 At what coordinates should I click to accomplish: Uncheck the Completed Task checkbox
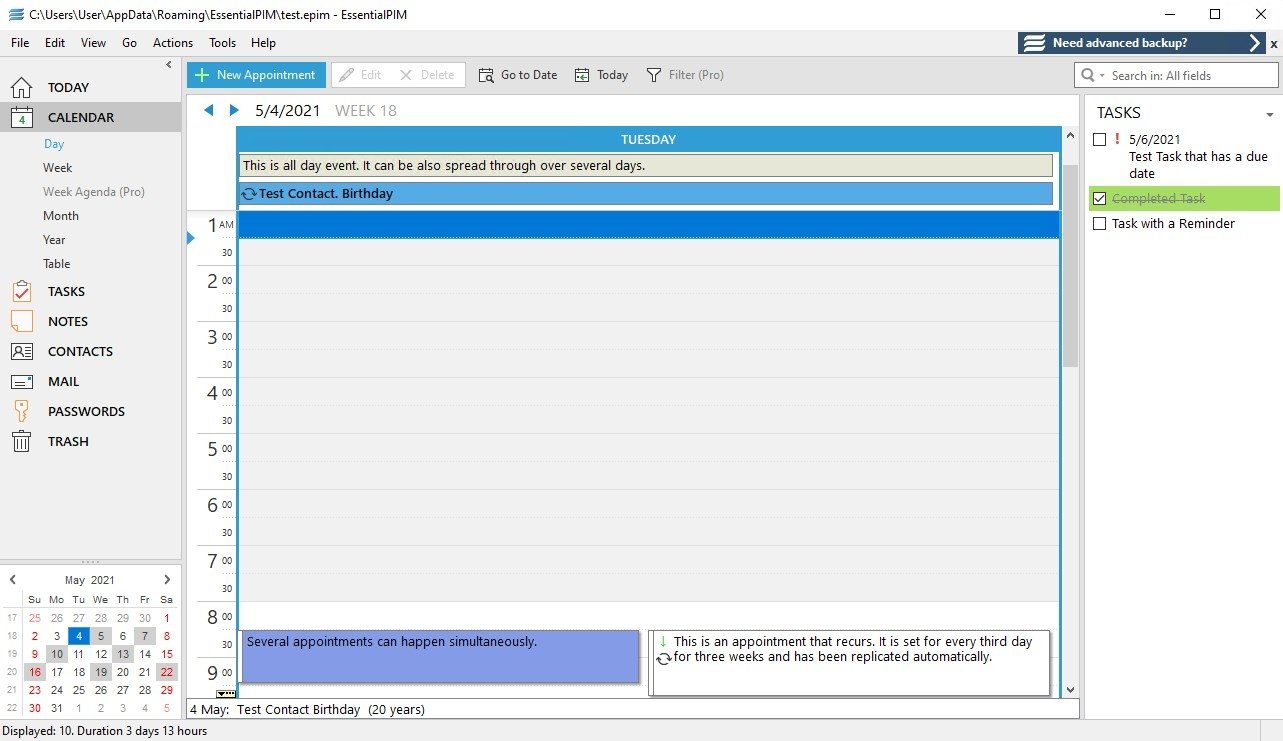(x=1100, y=199)
